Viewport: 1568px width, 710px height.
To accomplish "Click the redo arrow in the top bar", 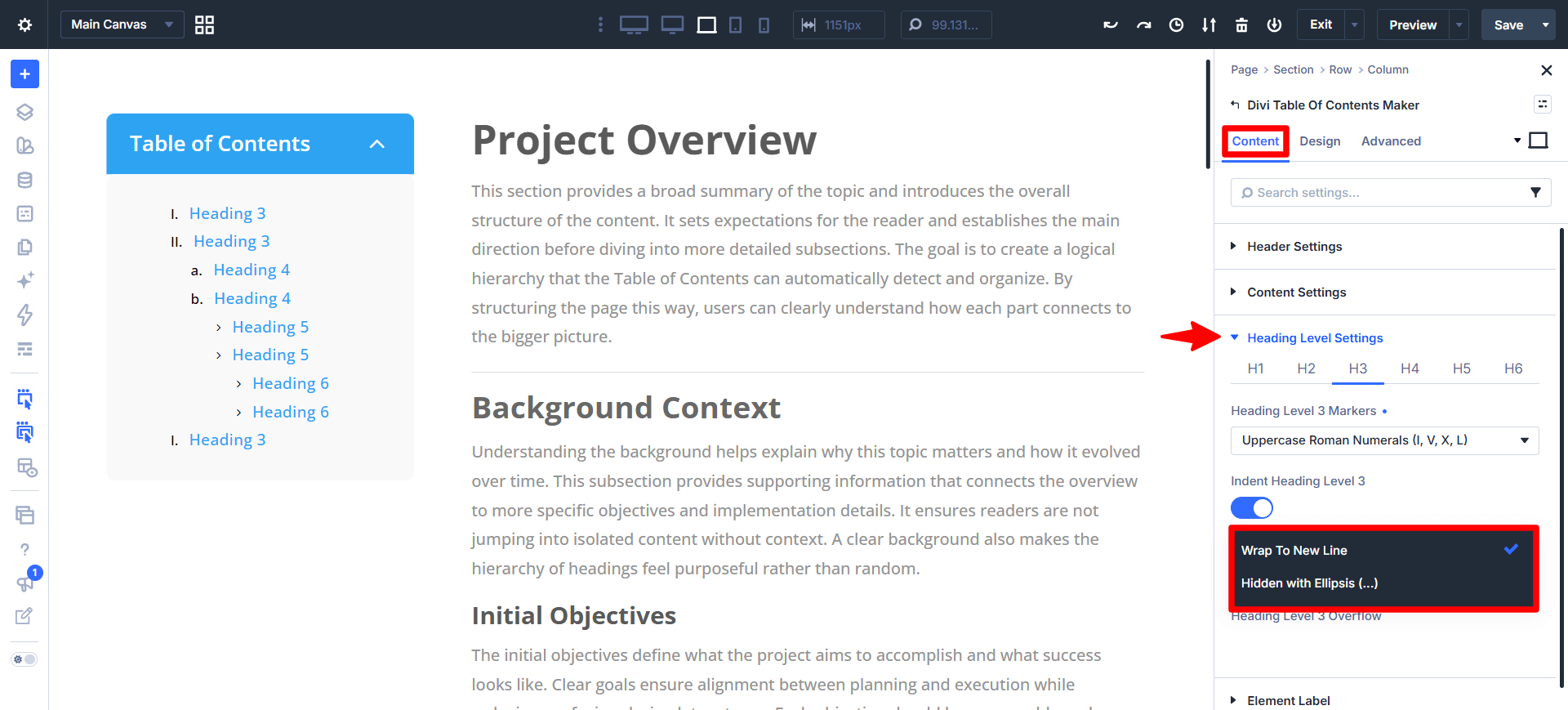I will coord(1143,25).
